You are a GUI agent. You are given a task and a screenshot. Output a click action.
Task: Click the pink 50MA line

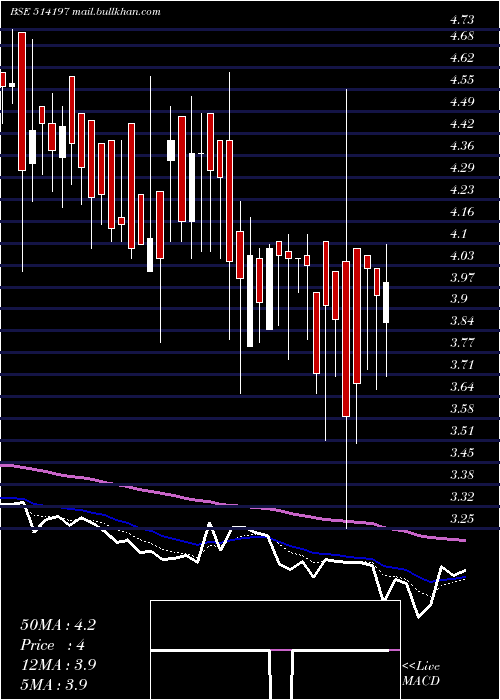(x=232, y=505)
